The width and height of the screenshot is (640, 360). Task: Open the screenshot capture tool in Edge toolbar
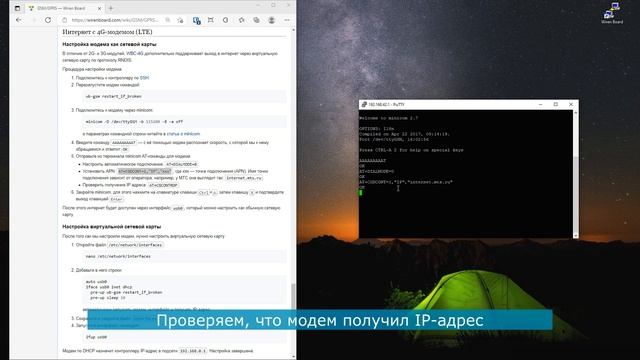pos(211,20)
